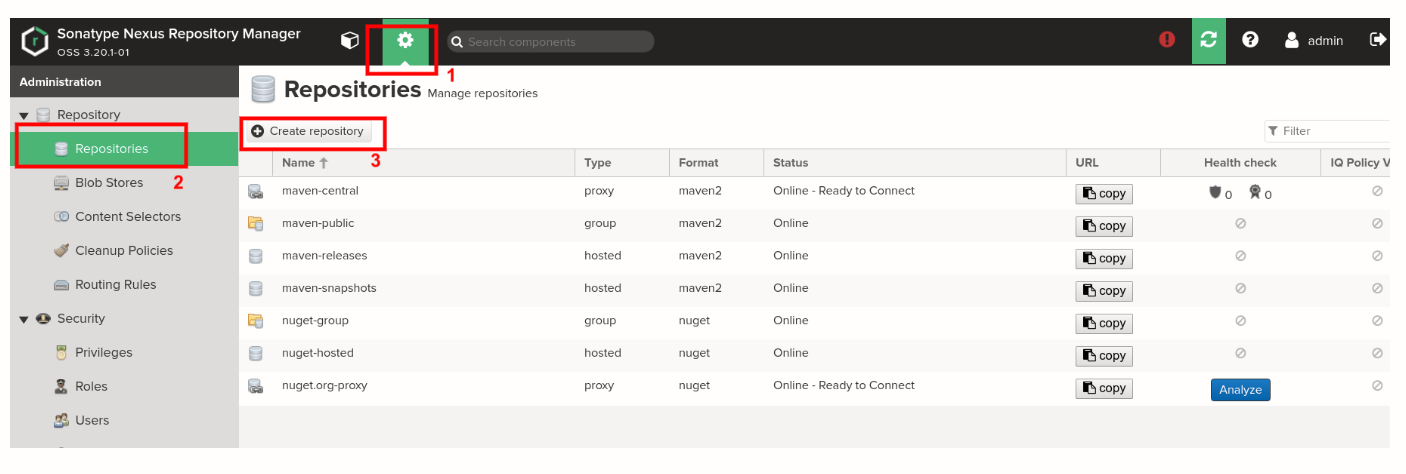Collapse the Repository tree section
This screenshot has width=1406, height=474.
click(x=24, y=116)
